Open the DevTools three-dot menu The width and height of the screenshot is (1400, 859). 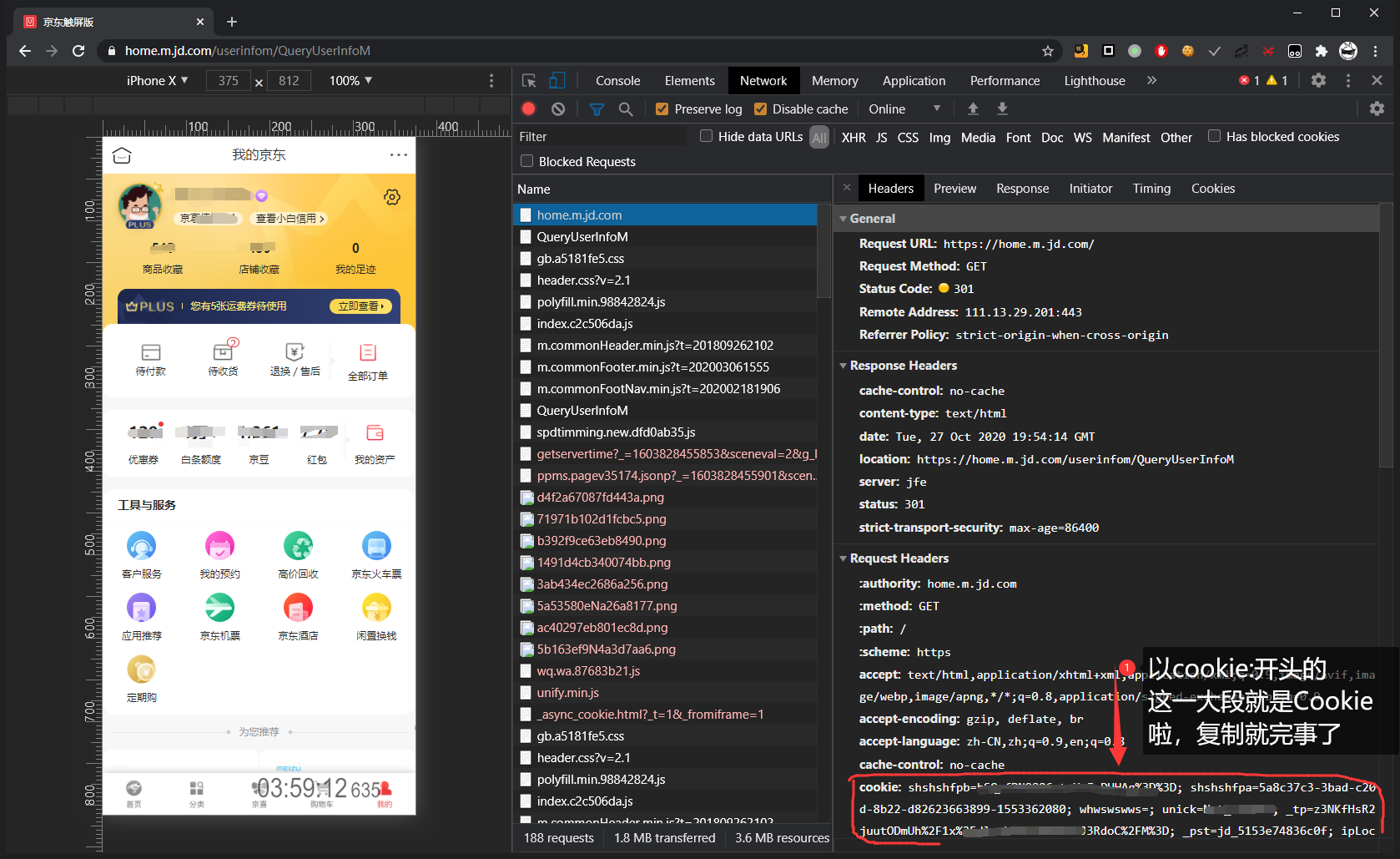click(x=1348, y=80)
